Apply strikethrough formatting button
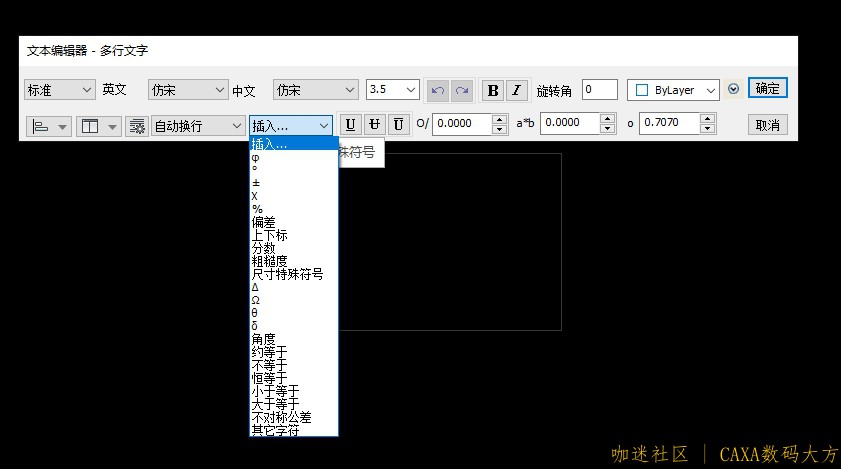This screenshot has height=469, width=841. tap(374, 125)
